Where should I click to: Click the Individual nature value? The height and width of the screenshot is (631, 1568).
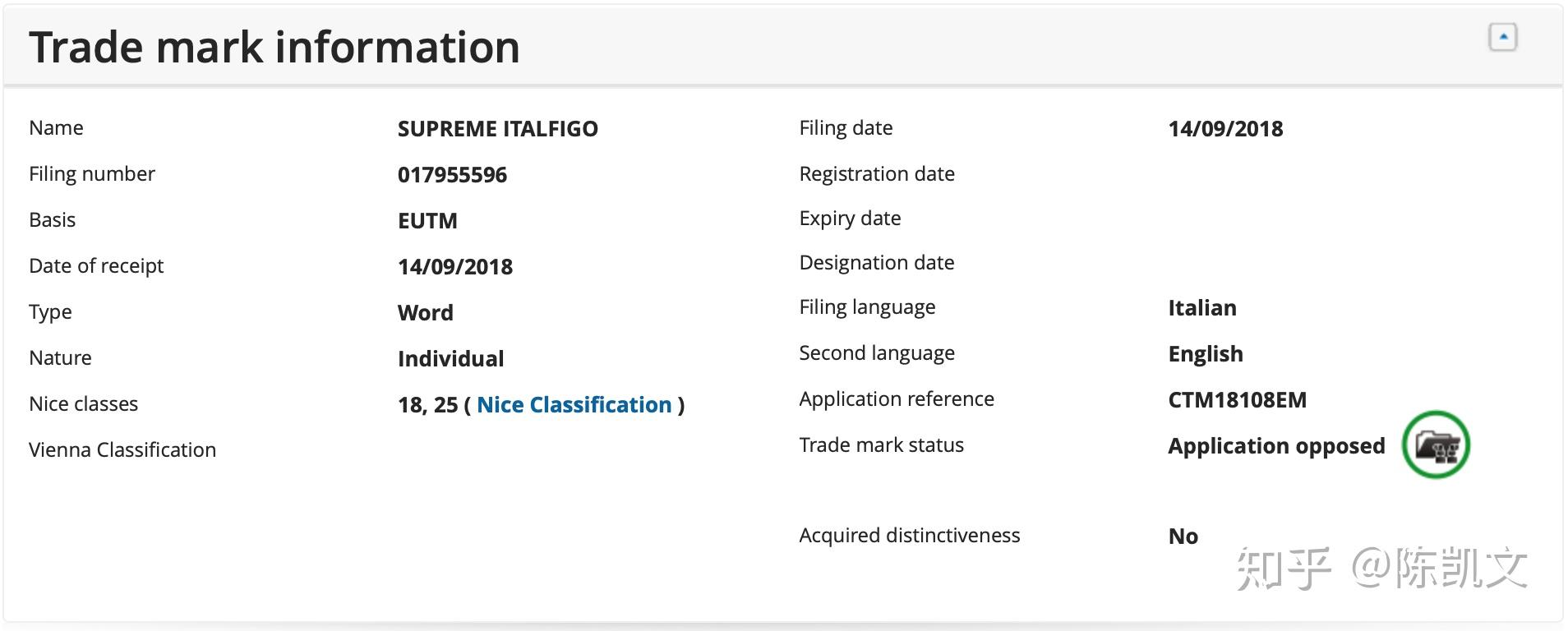450,358
